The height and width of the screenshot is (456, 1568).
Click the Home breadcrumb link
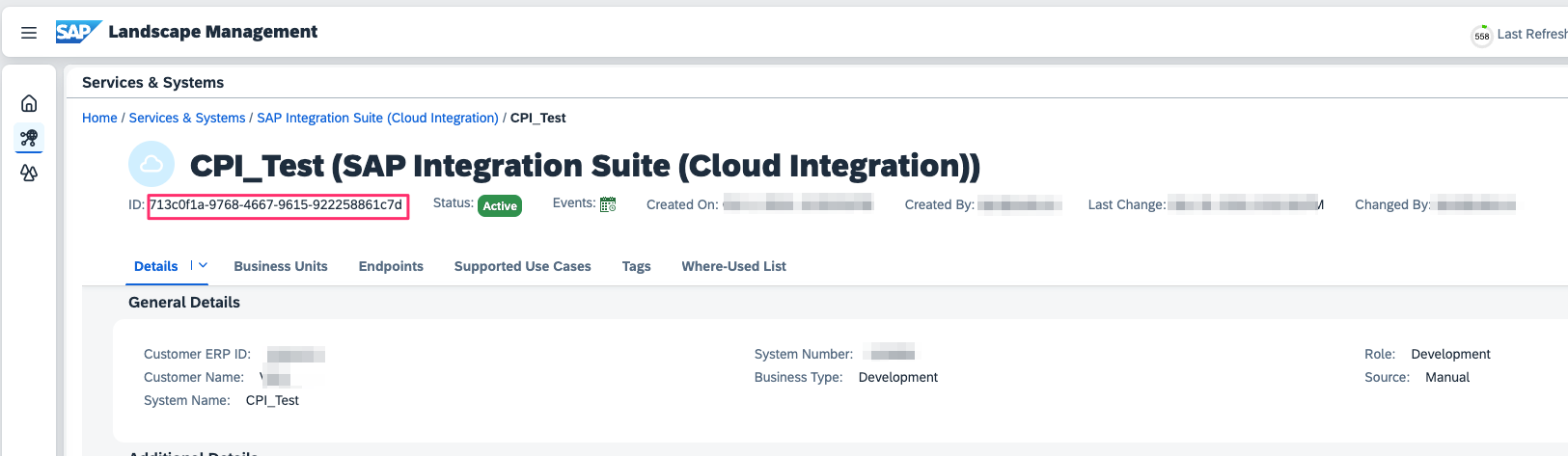point(99,118)
